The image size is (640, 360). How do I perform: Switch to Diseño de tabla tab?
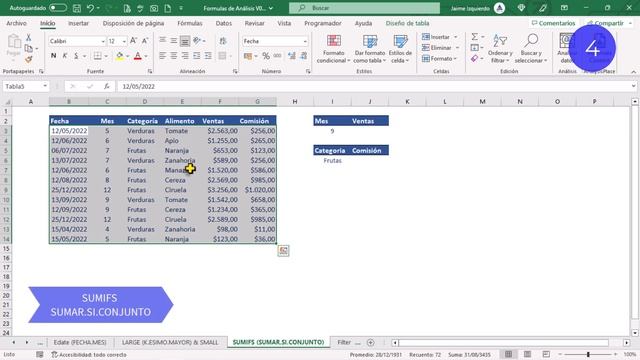pos(407,23)
